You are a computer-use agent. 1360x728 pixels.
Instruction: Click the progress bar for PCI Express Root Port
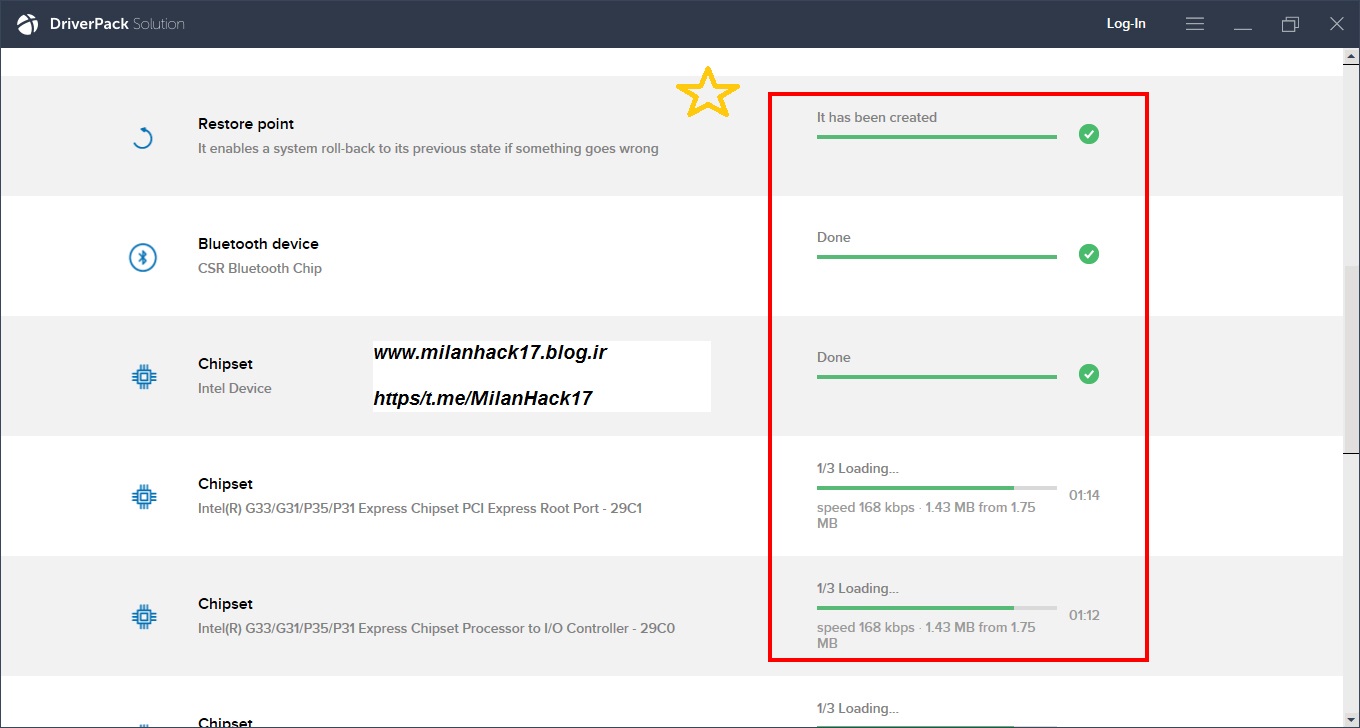[x=937, y=488]
